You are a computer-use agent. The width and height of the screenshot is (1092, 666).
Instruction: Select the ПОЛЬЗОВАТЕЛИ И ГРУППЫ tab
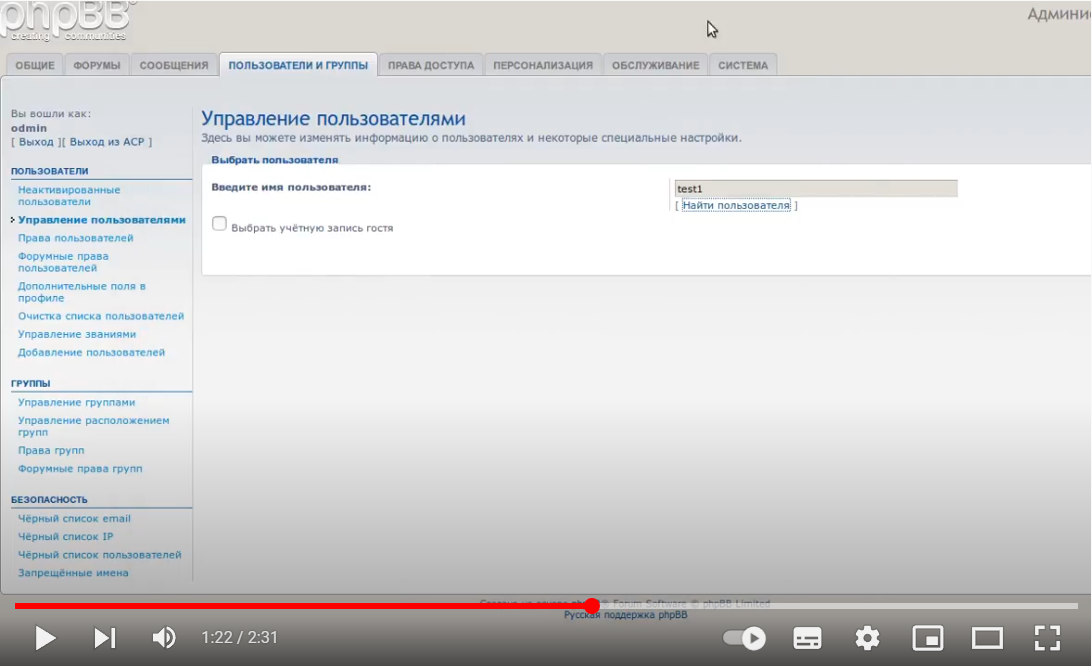coord(298,65)
